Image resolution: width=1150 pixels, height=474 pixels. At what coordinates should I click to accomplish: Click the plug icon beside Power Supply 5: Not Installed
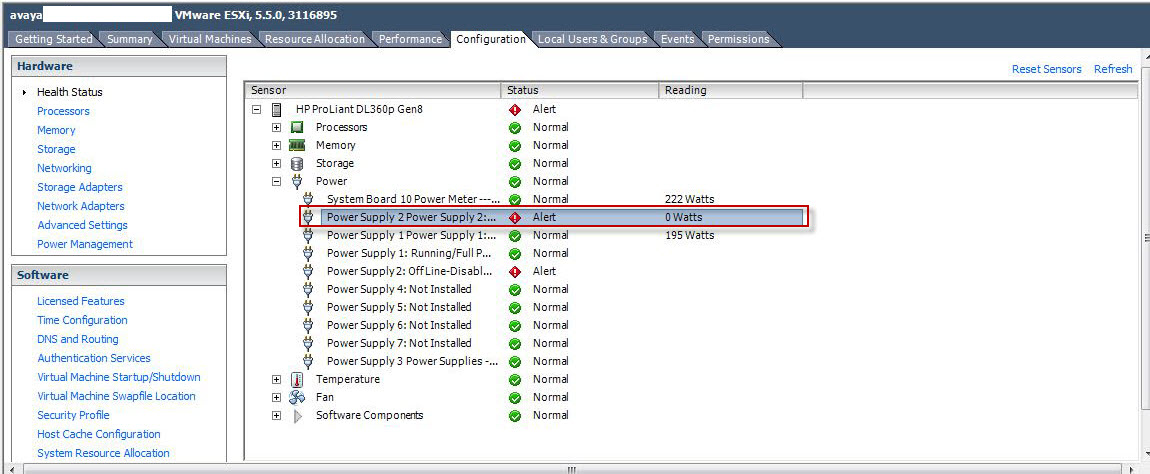(308, 307)
